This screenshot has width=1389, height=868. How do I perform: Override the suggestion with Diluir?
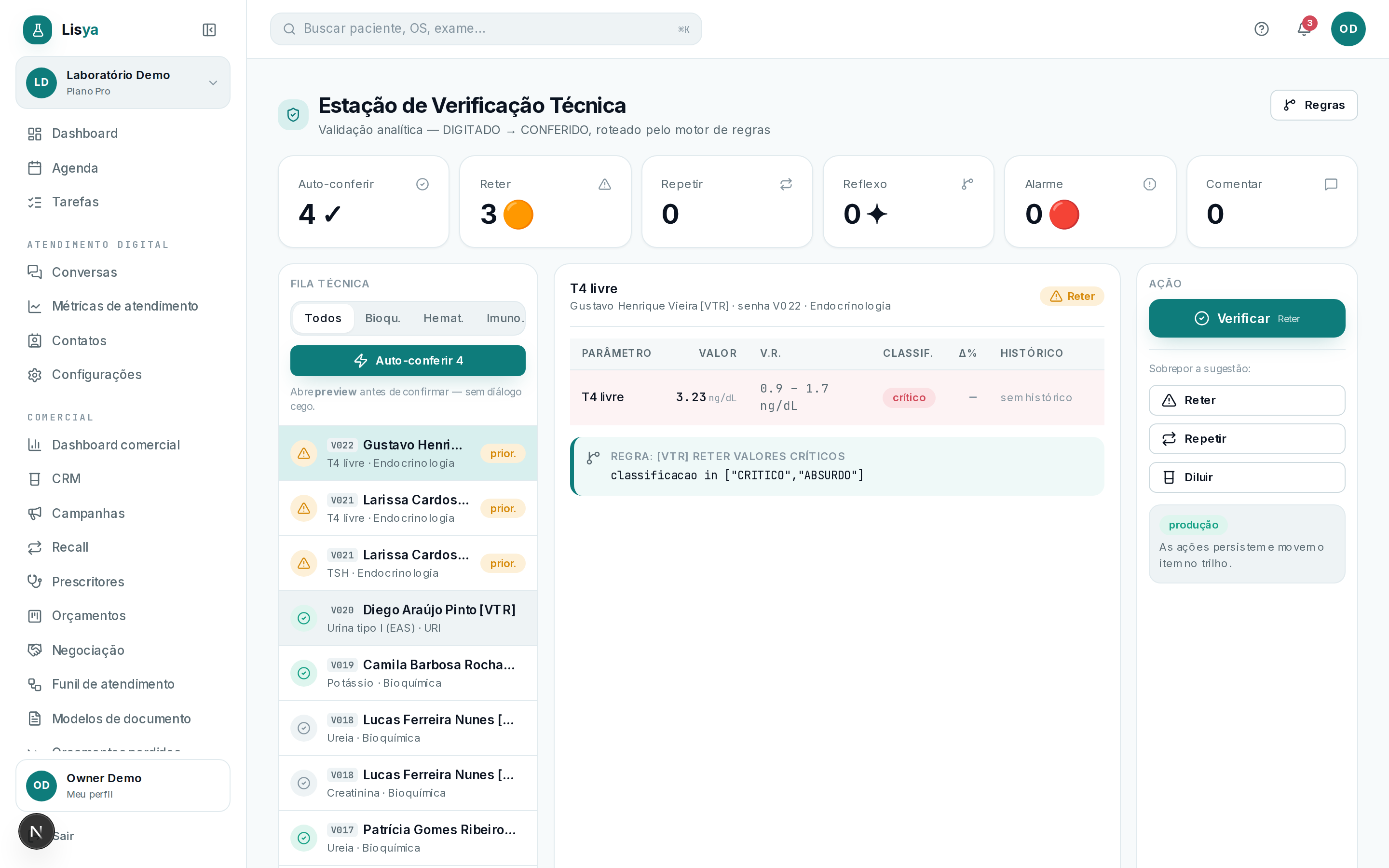click(1247, 477)
